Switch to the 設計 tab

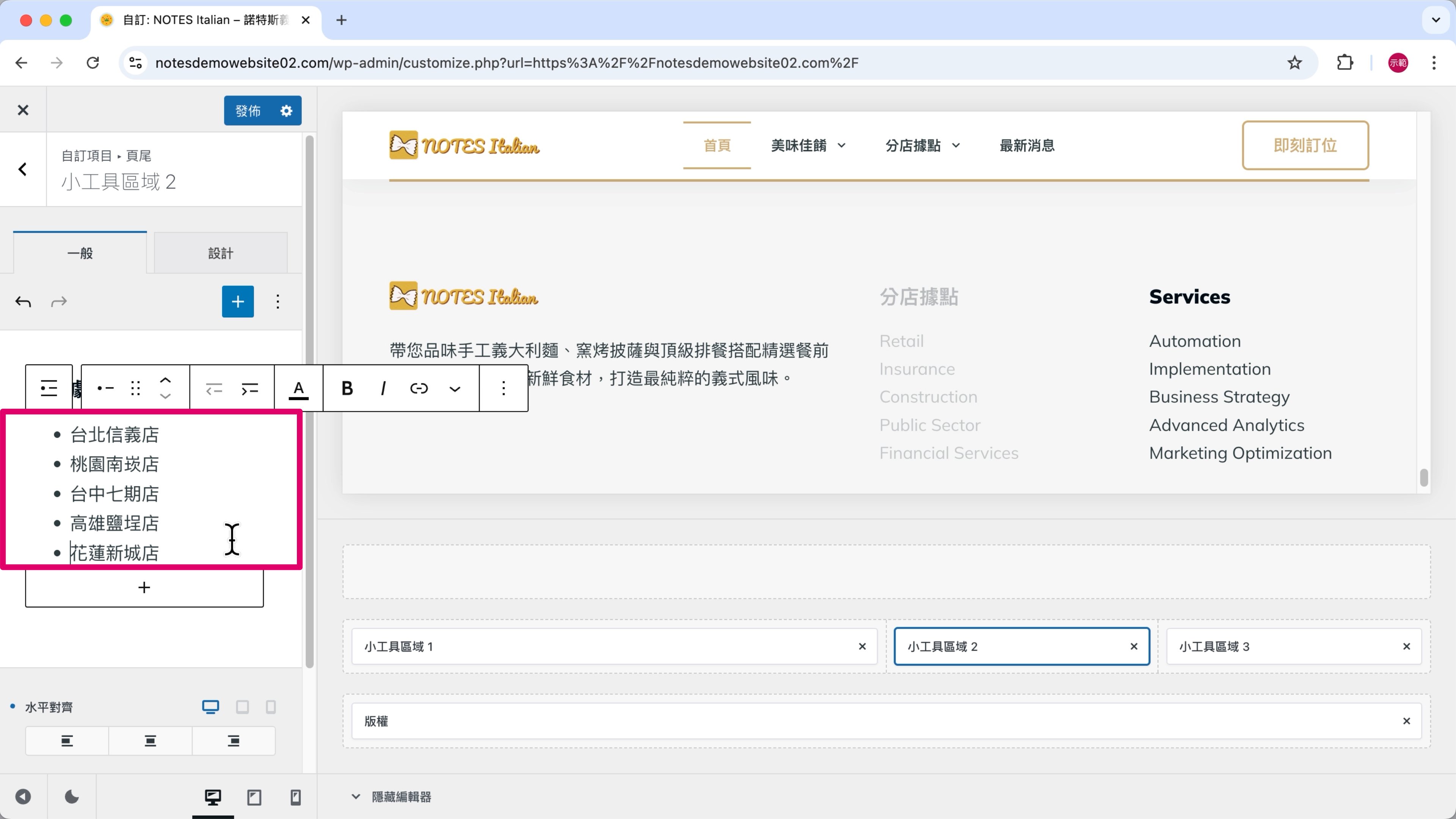pyautogui.click(x=220, y=253)
